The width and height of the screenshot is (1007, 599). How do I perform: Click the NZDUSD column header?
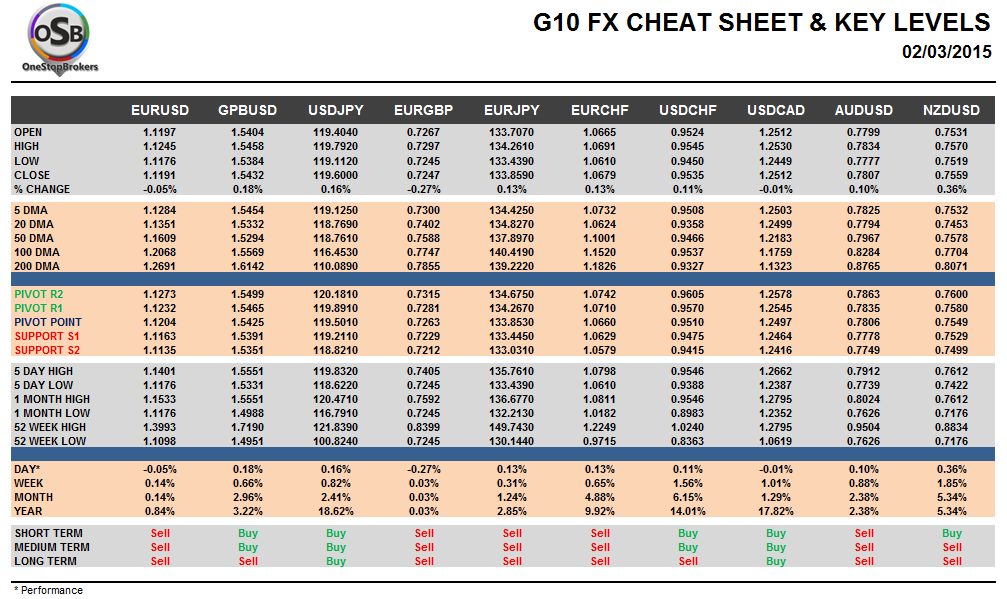coord(951,109)
